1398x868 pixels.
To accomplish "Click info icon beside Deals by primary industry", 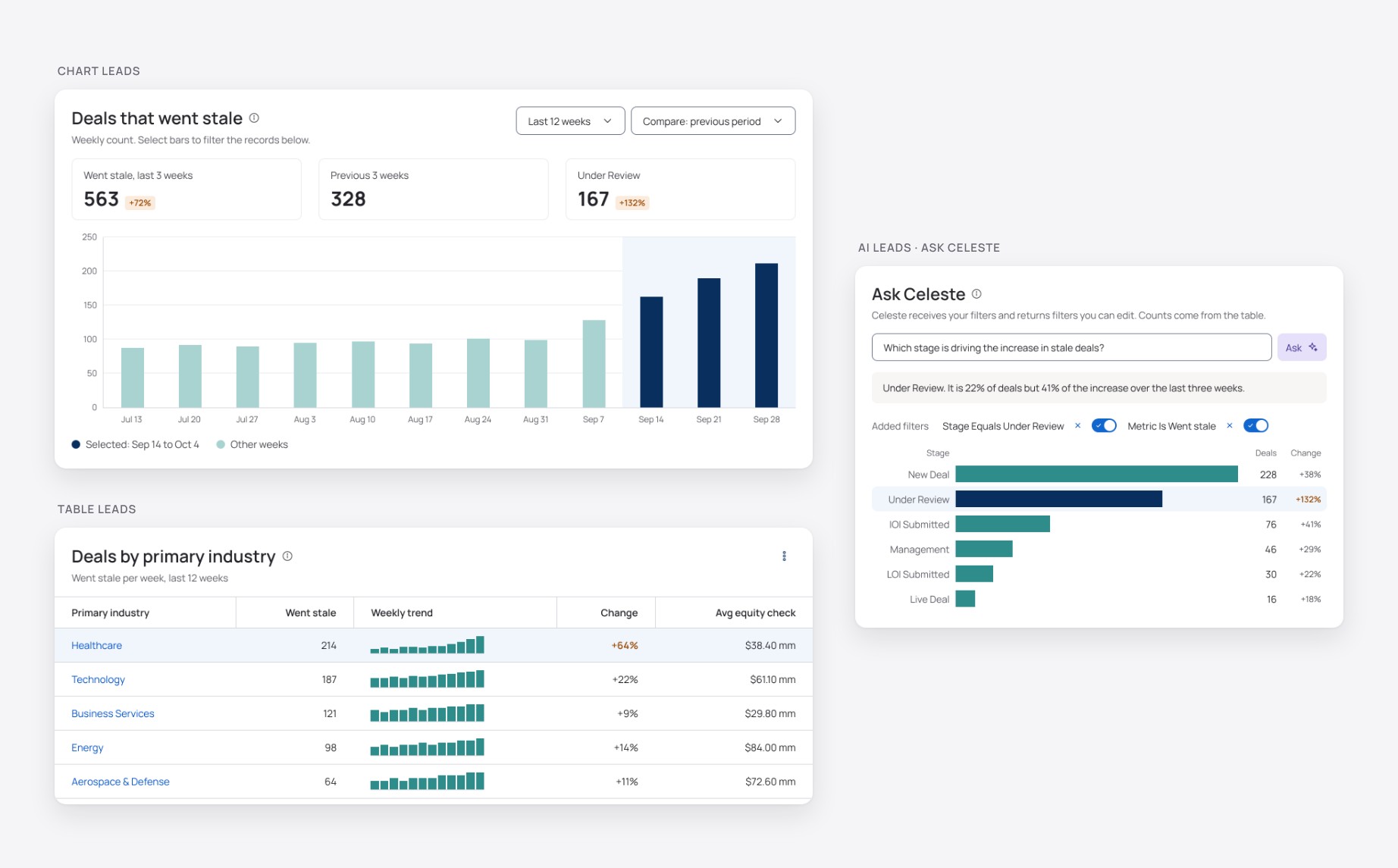I will (287, 556).
